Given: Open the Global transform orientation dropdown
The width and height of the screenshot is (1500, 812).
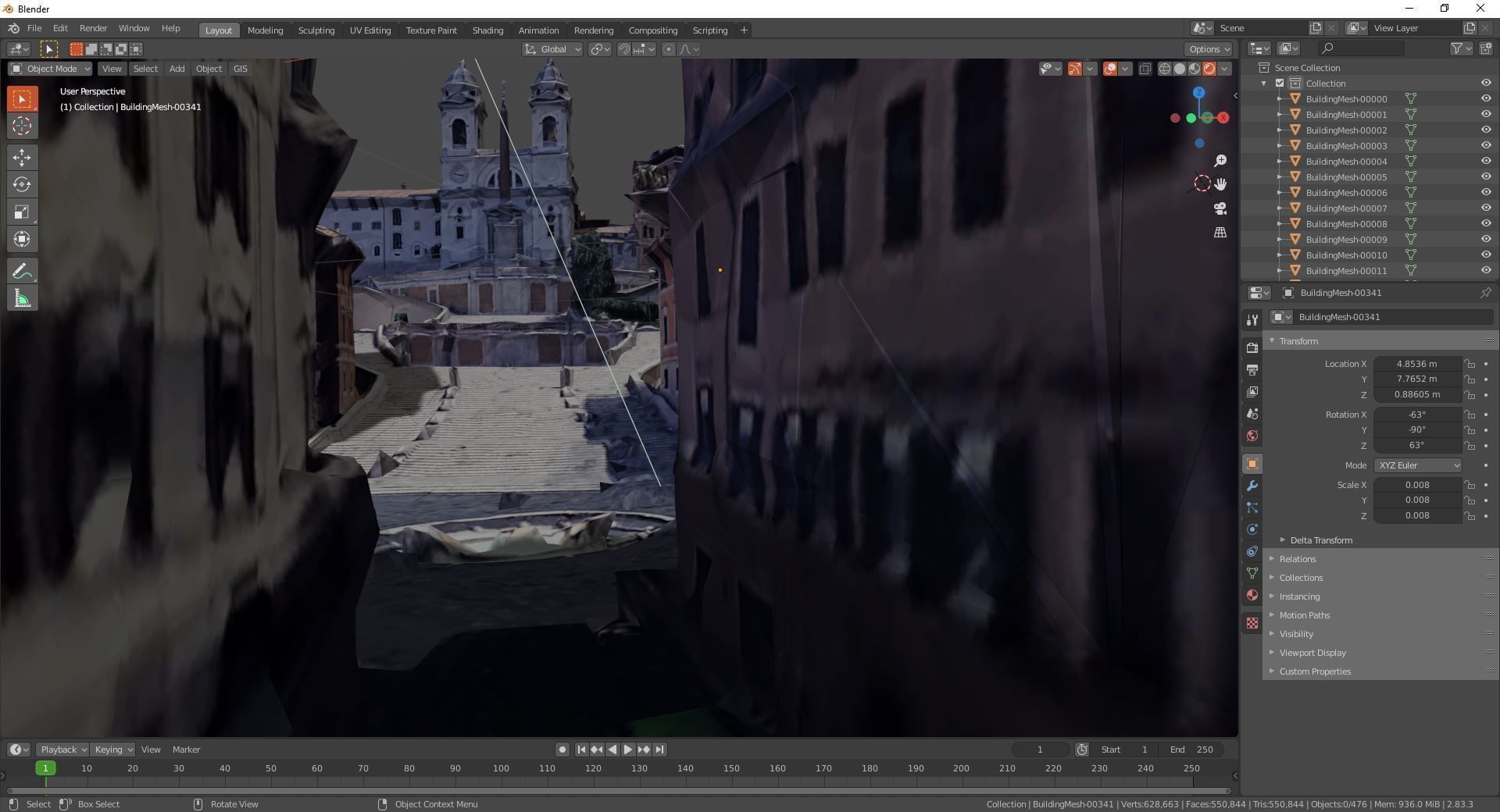Looking at the screenshot, I should coord(552,49).
